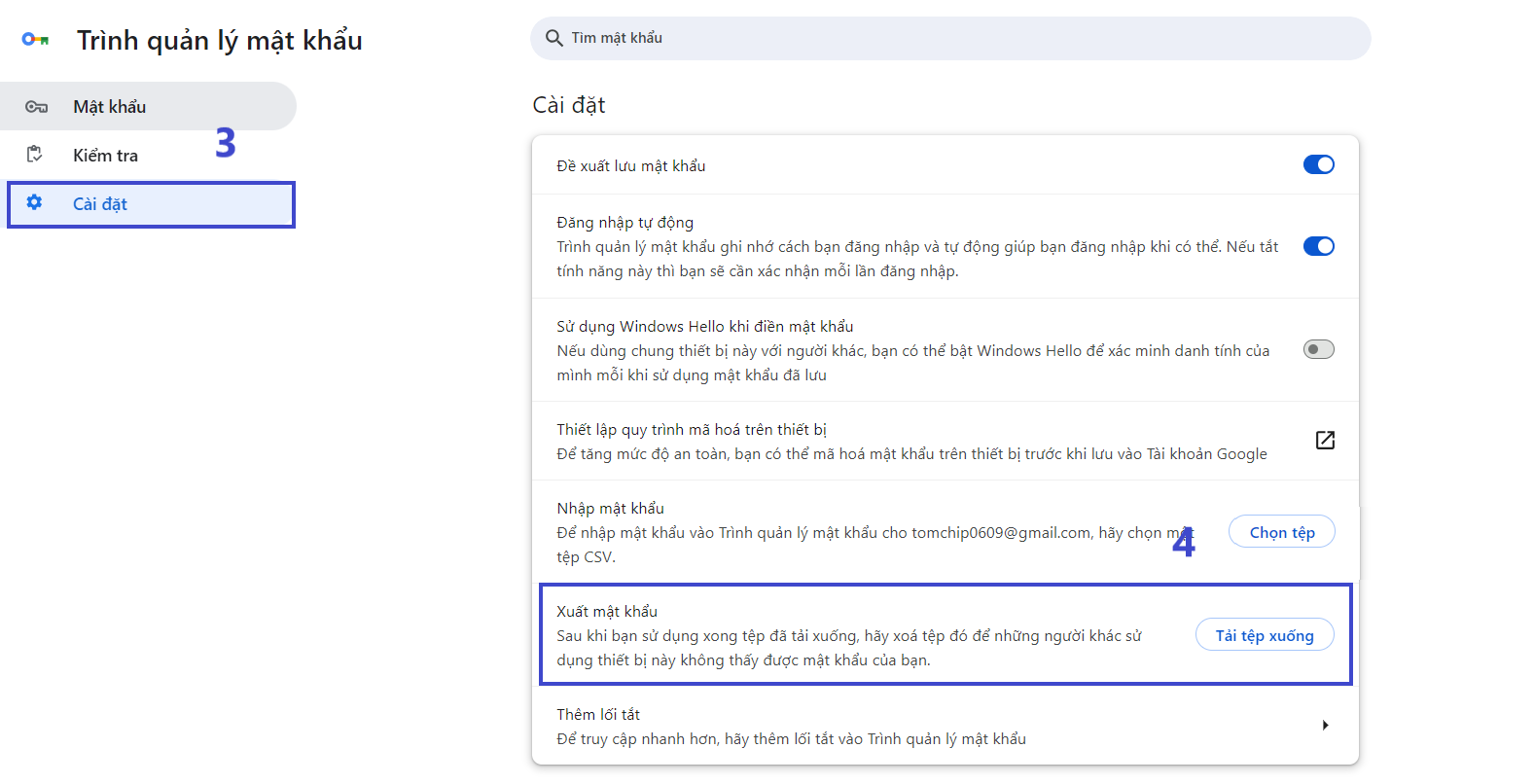Click the magnifier icon in the search bar
The width and height of the screenshot is (1534, 784).
(x=554, y=38)
